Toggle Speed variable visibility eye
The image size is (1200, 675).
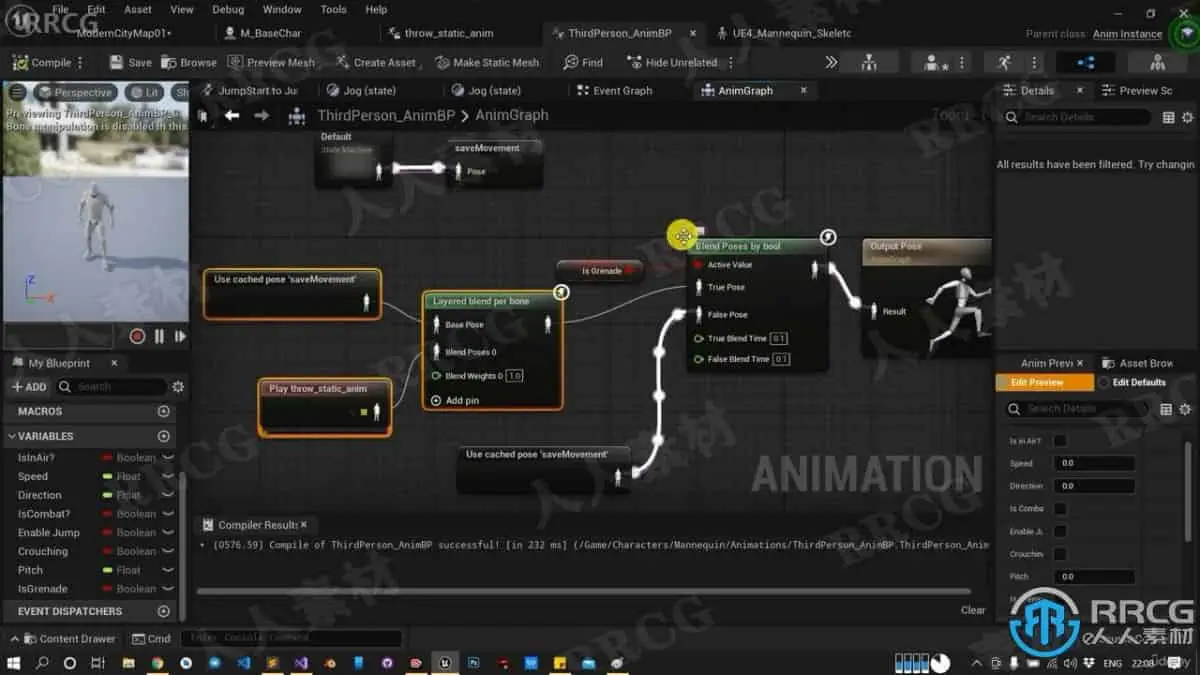point(168,477)
